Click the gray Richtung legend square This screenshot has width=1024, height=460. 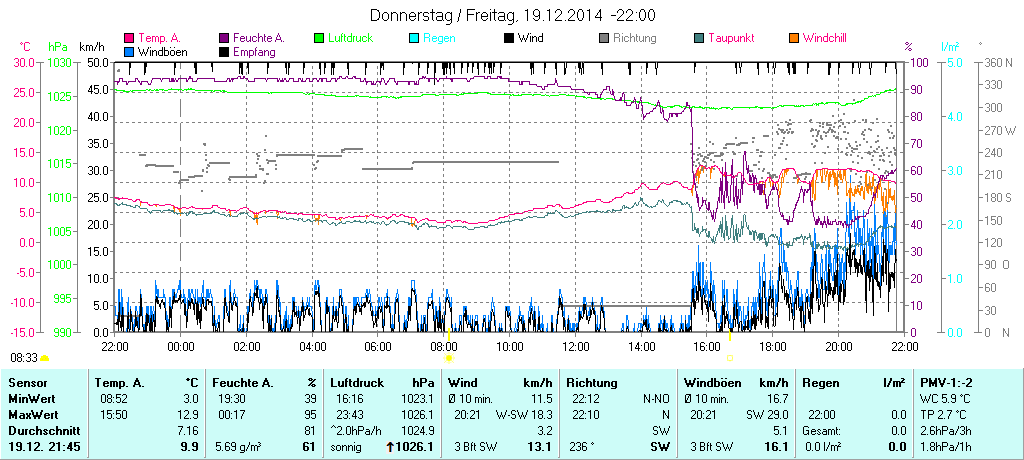pyautogui.click(x=604, y=38)
